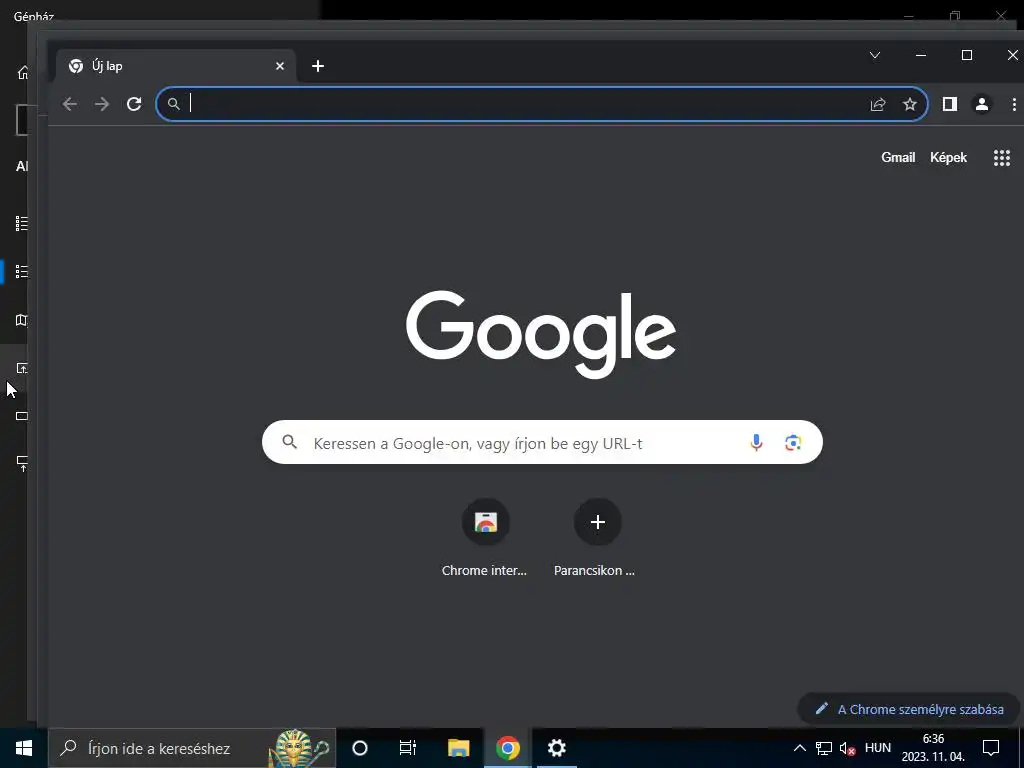Click the magnifier icon in Google search box

click(x=289, y=442)
